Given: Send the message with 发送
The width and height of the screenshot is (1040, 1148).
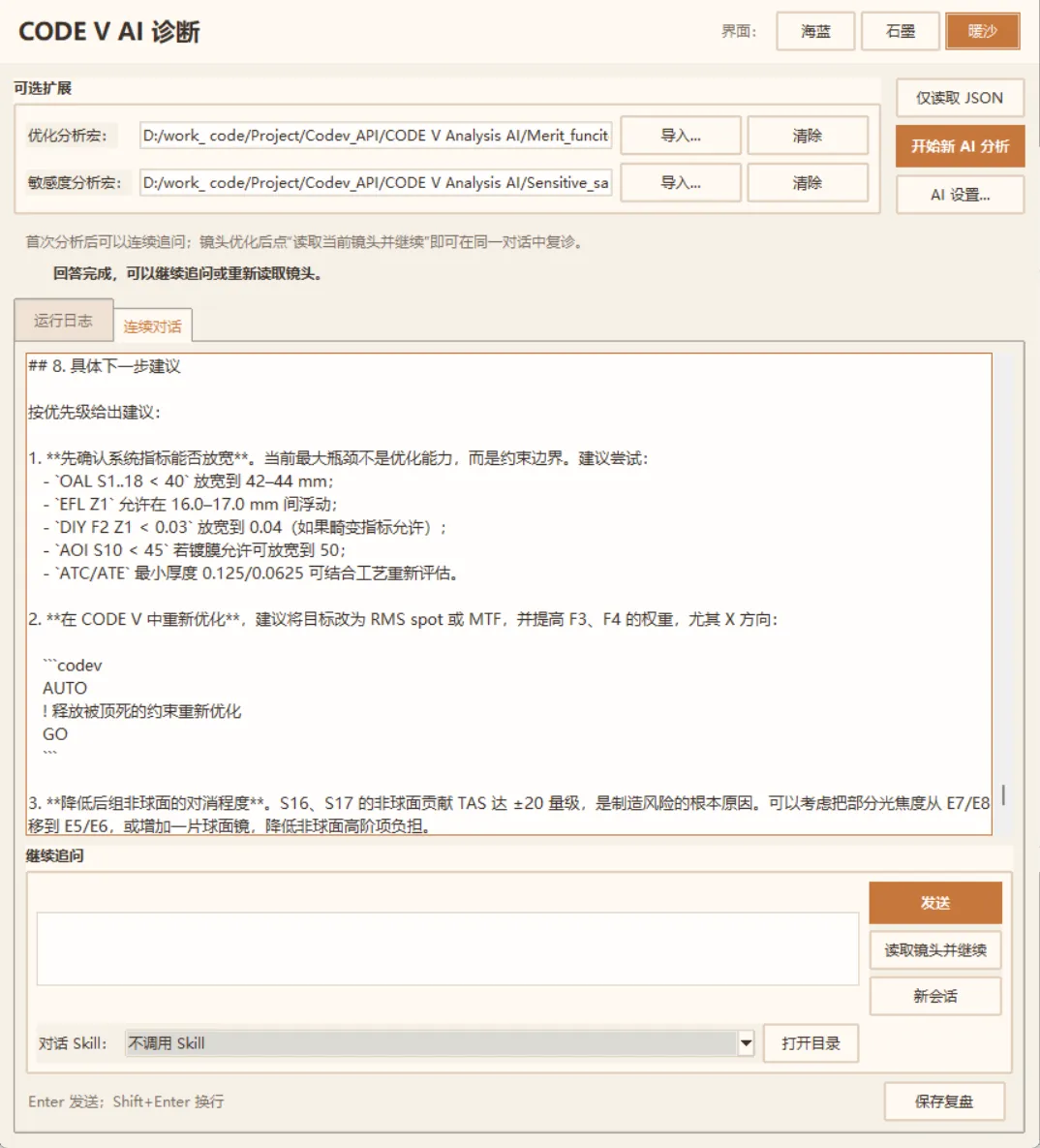Looking at the screenshot, I should [x=935, y=903].
